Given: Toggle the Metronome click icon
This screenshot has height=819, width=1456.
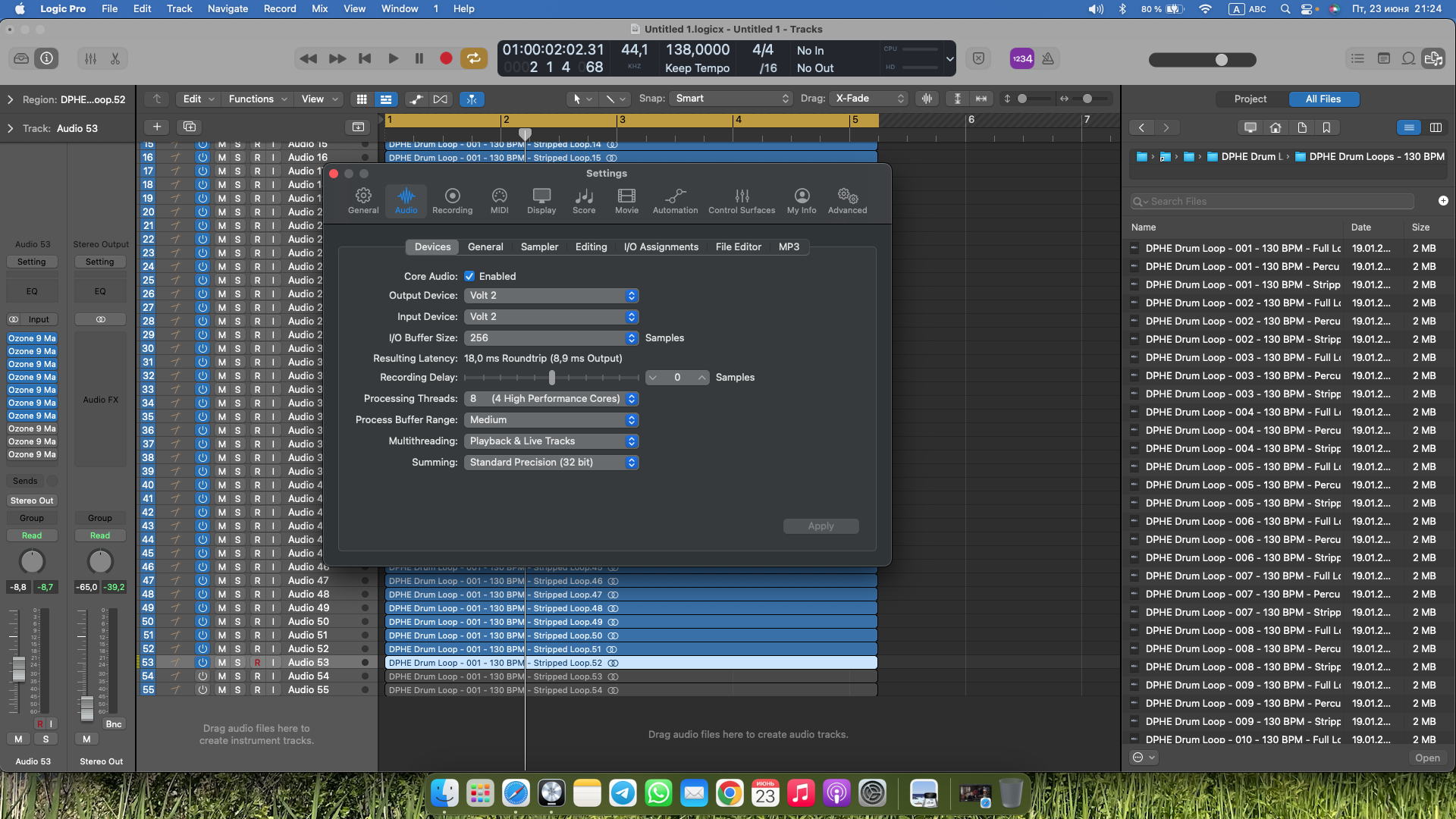Looking at the screenshot, I should click(x=1048, y=58).
